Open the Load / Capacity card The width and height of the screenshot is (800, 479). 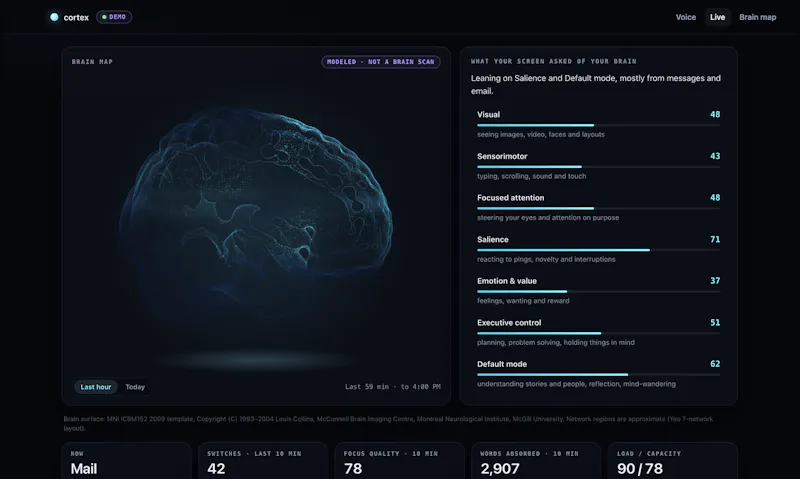[x=672, y=461]
